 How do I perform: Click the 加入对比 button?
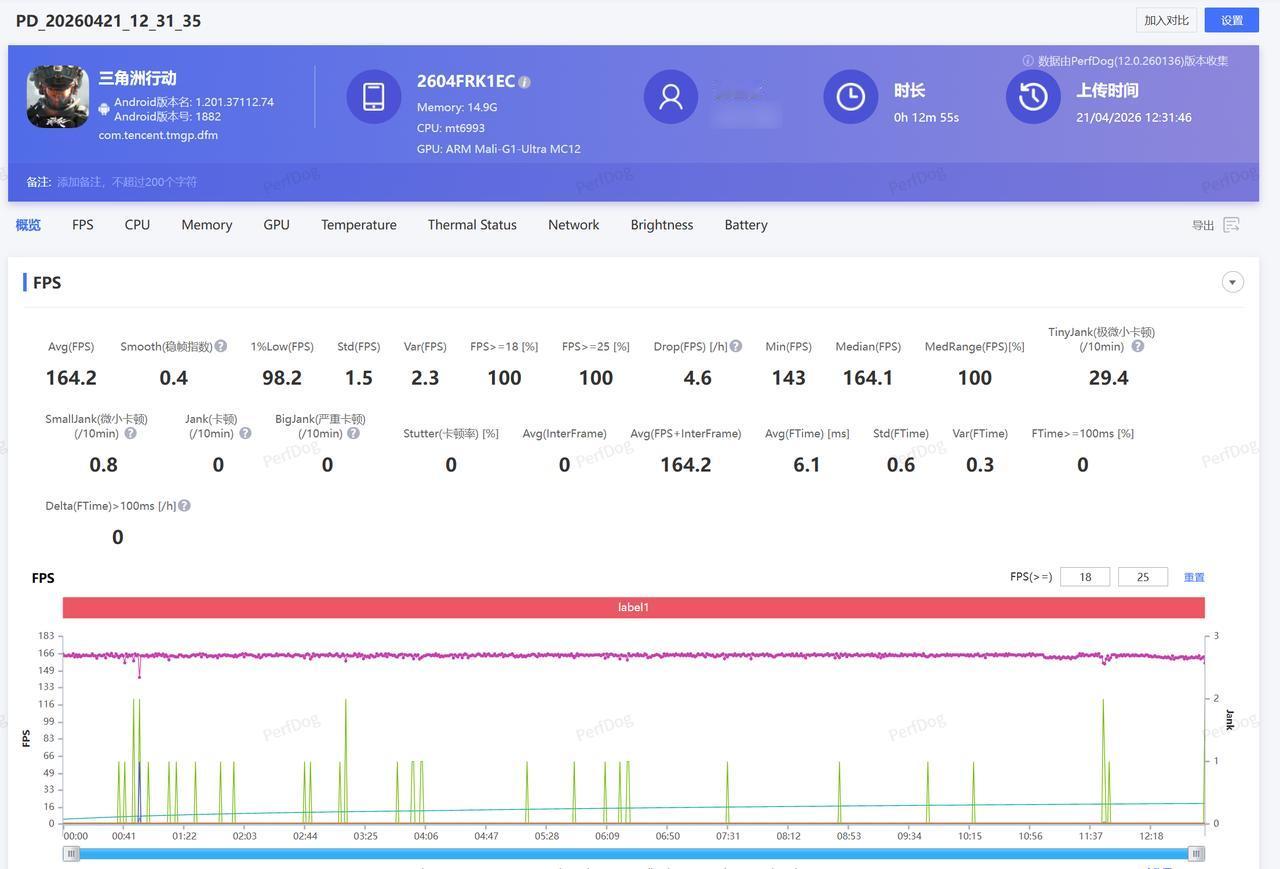(1166, 20)
